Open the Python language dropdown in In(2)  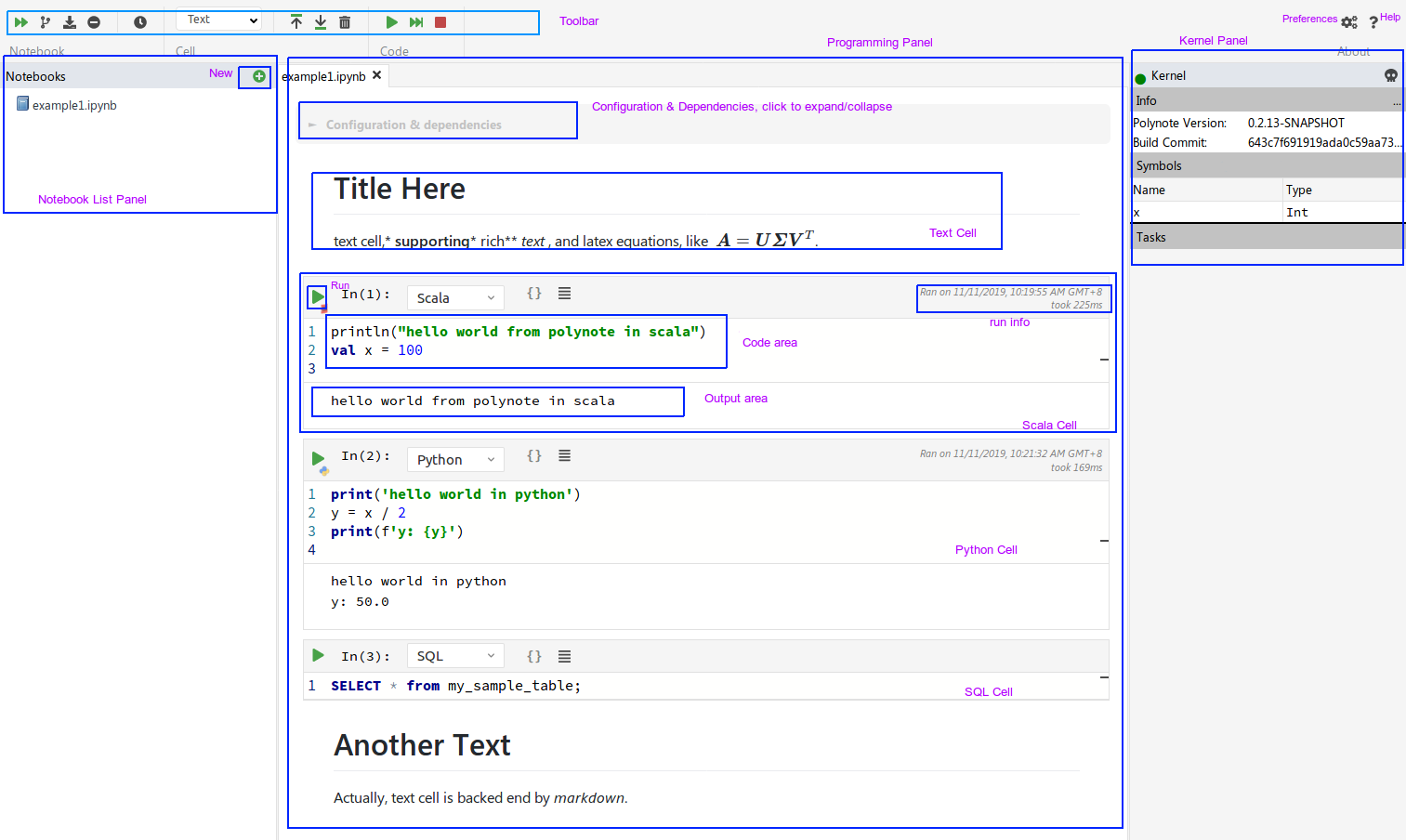pyautogui.click(x=455, y=459)
